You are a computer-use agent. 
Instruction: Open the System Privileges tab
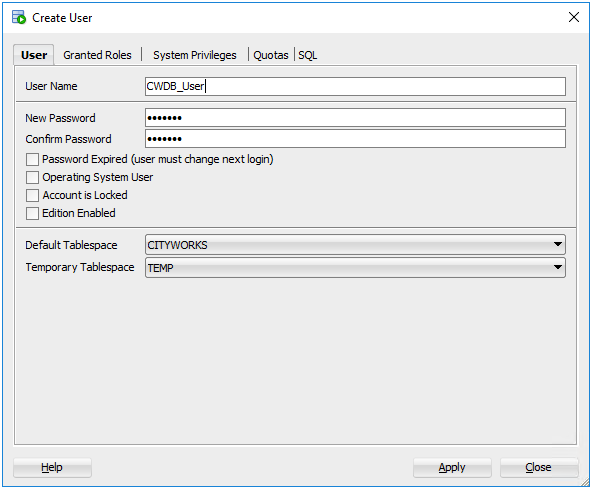195,55
